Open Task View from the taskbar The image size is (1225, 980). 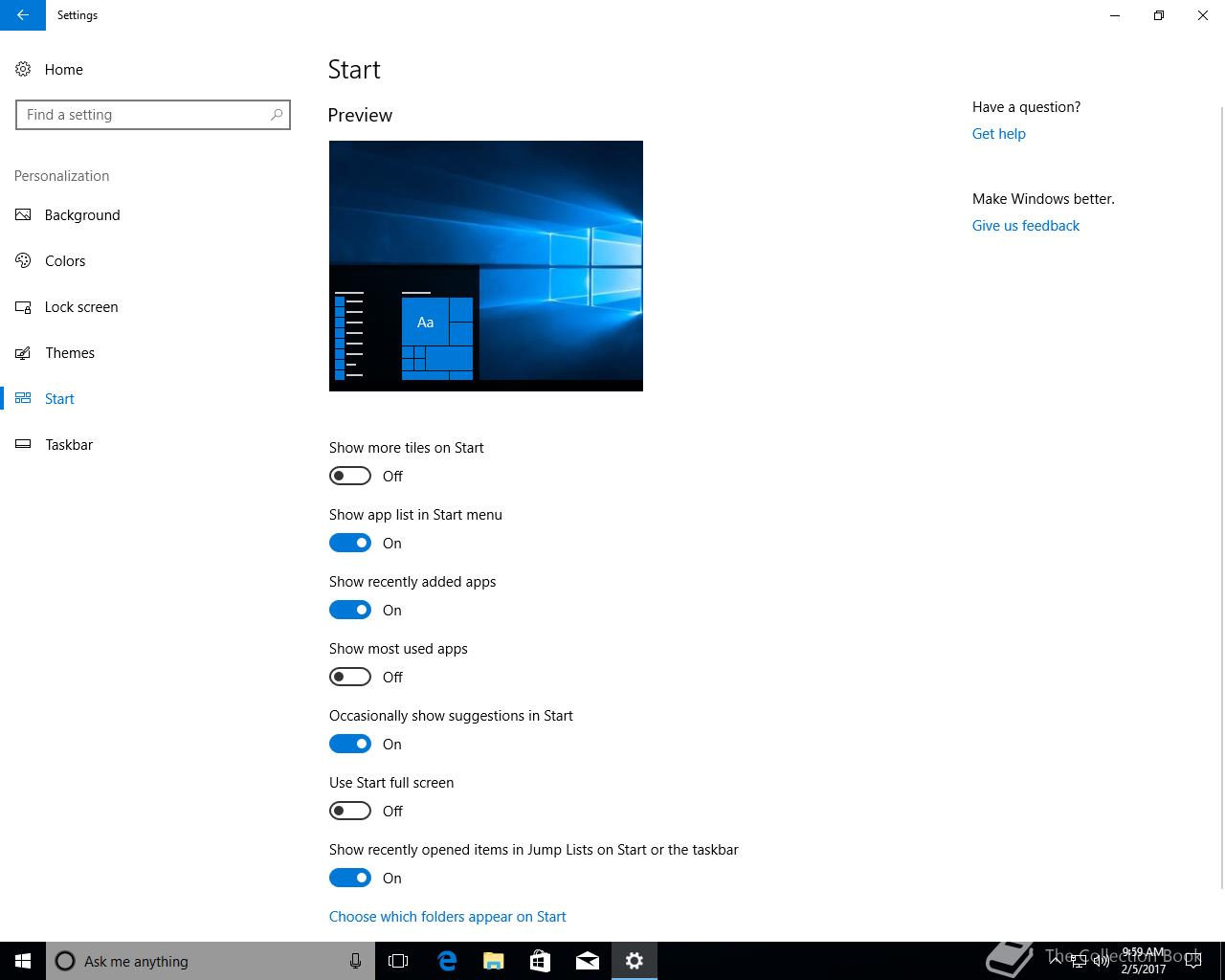(x=398, y=961)
